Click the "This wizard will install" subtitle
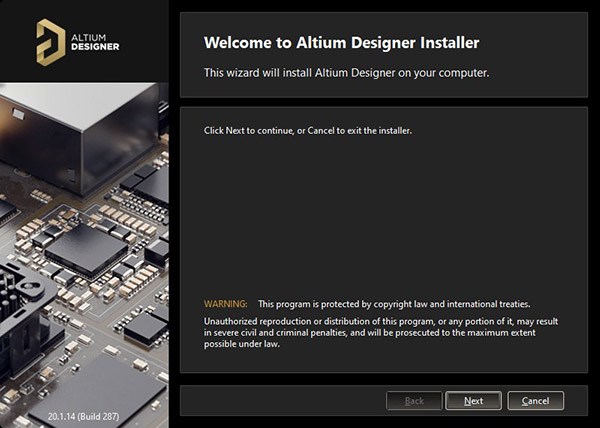 (x=346, y=73)
